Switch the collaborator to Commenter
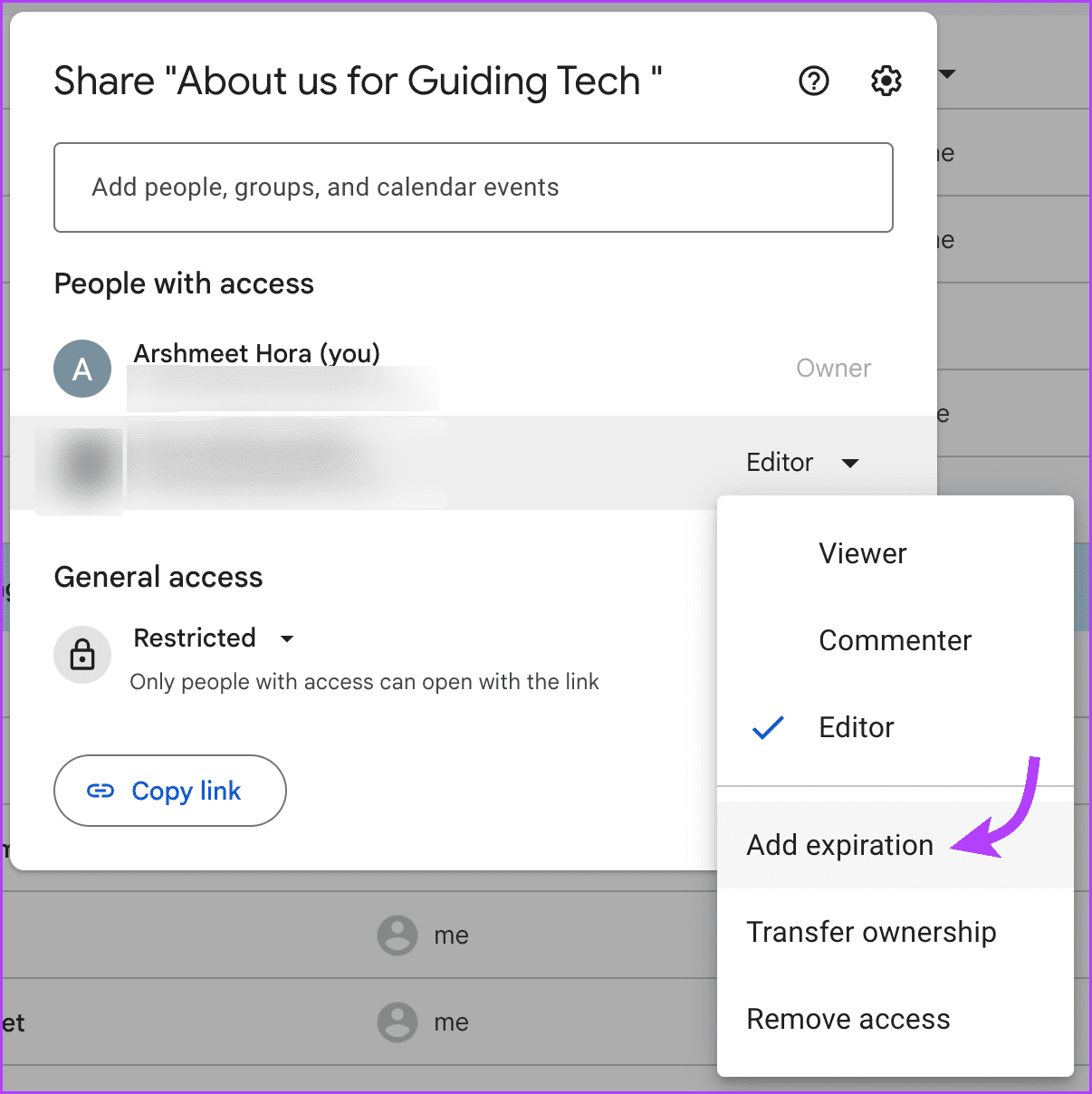Screen dimensions: 1092x1094 [x=895, y=640]
